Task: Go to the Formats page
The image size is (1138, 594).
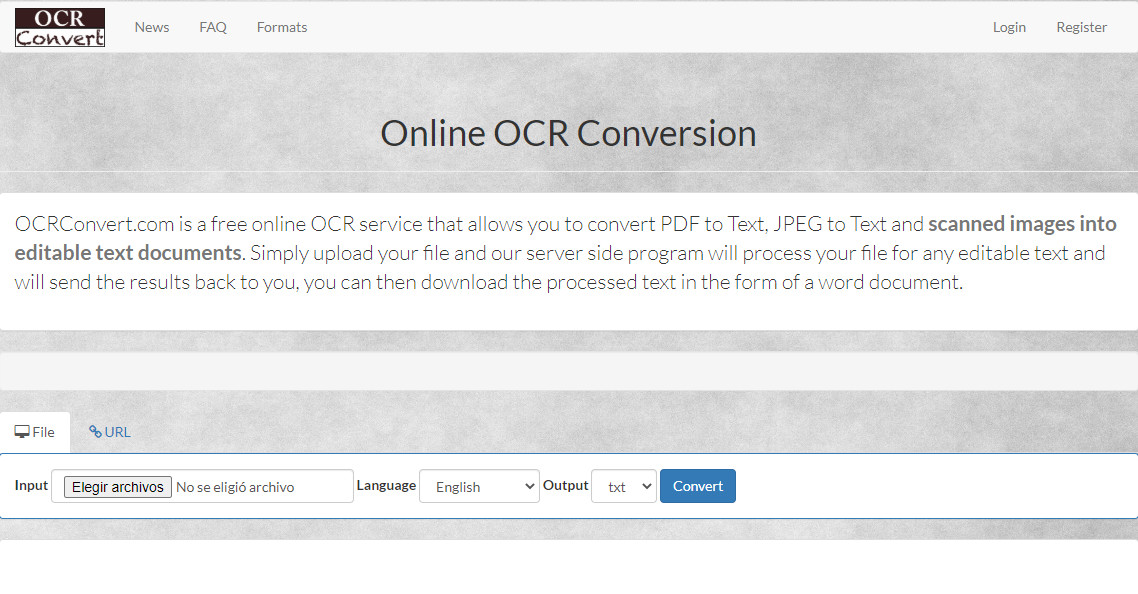Action: click(x=282, y=28)
